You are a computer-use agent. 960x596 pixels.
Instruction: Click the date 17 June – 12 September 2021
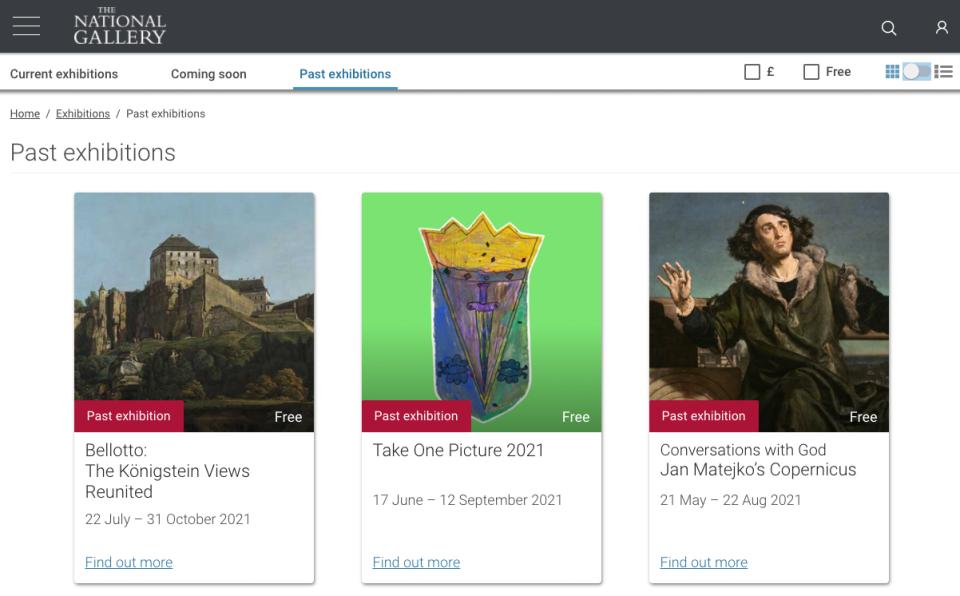coord(467,500)
